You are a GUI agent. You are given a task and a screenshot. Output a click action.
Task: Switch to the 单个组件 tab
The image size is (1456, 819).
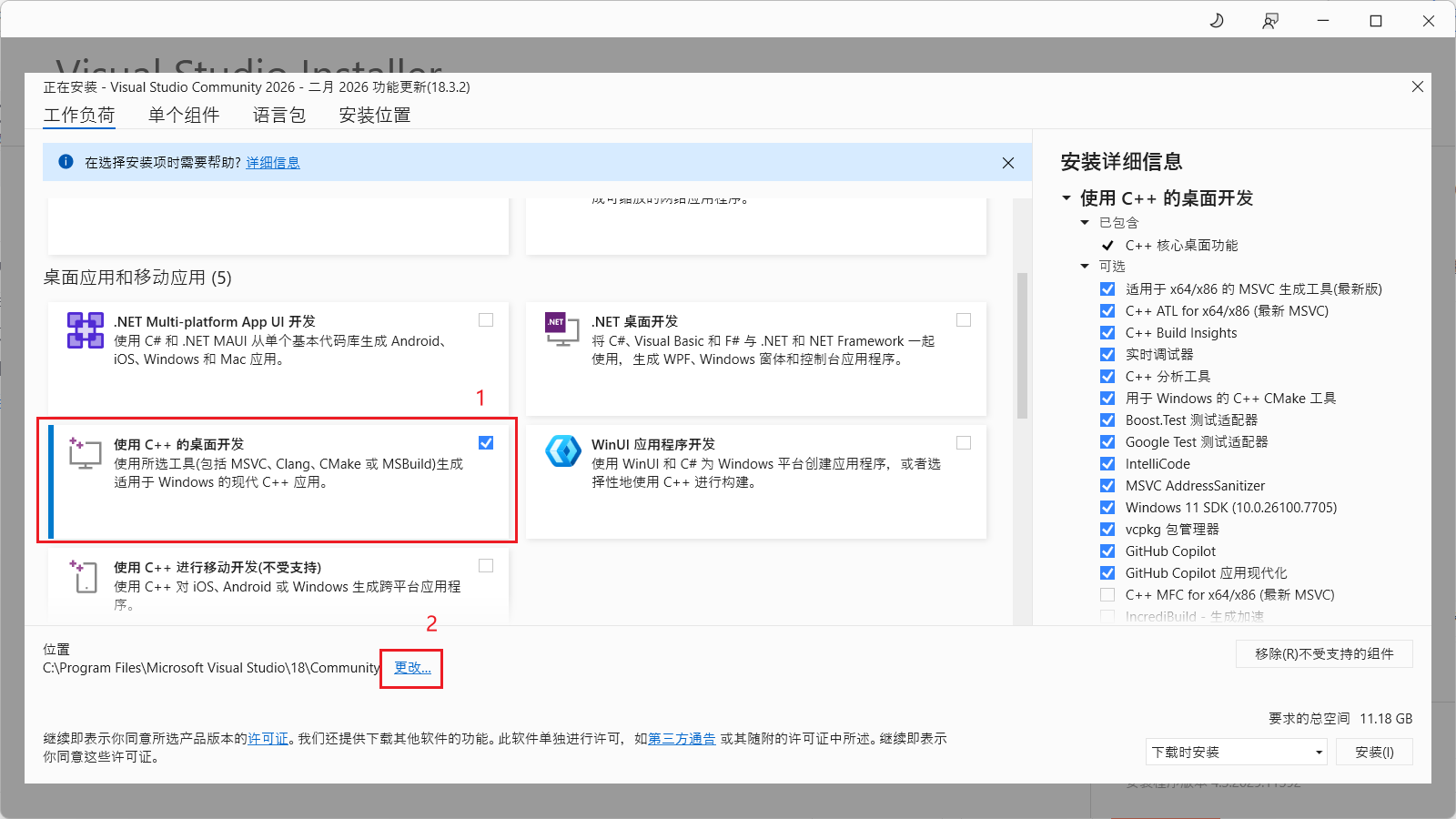(x=184, y=115)
